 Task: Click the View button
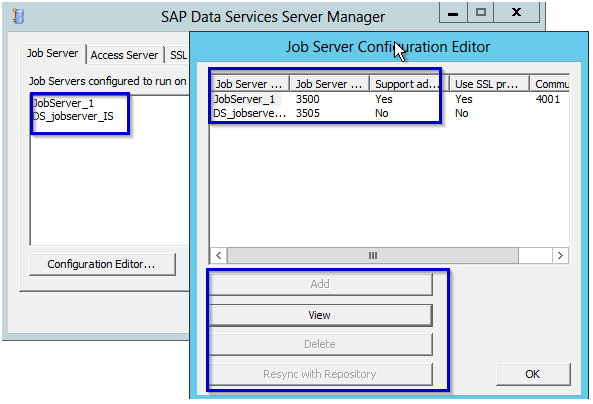click(320, 315)
